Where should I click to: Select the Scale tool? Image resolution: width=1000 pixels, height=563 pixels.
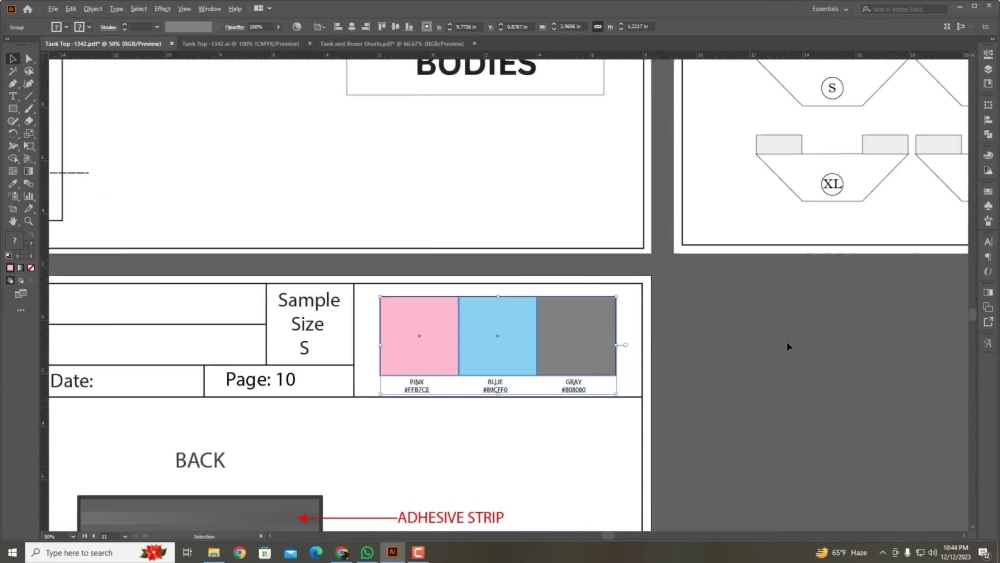[x=29, y=133]
